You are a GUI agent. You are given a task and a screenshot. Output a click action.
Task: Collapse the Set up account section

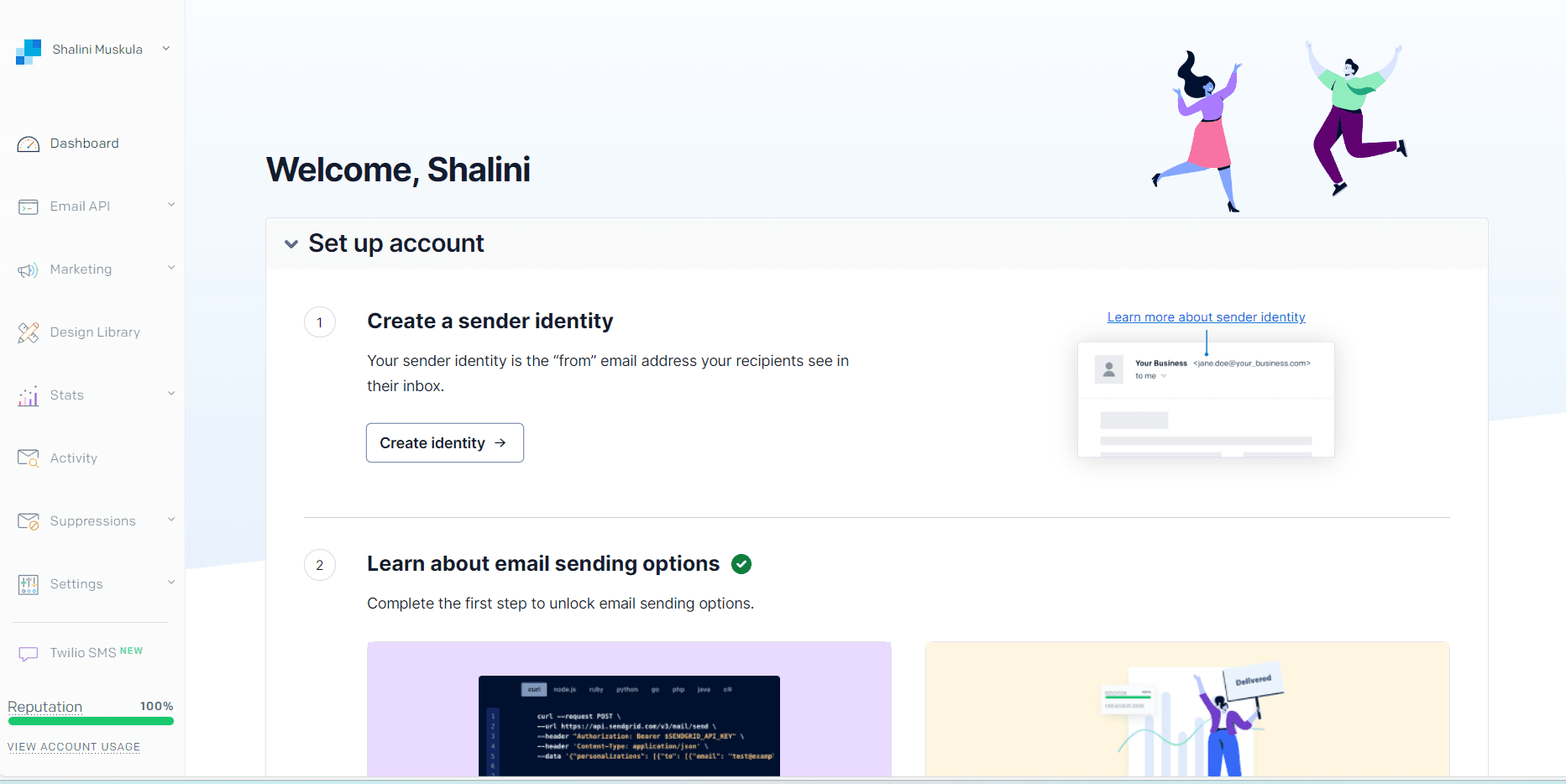[291, 244]
